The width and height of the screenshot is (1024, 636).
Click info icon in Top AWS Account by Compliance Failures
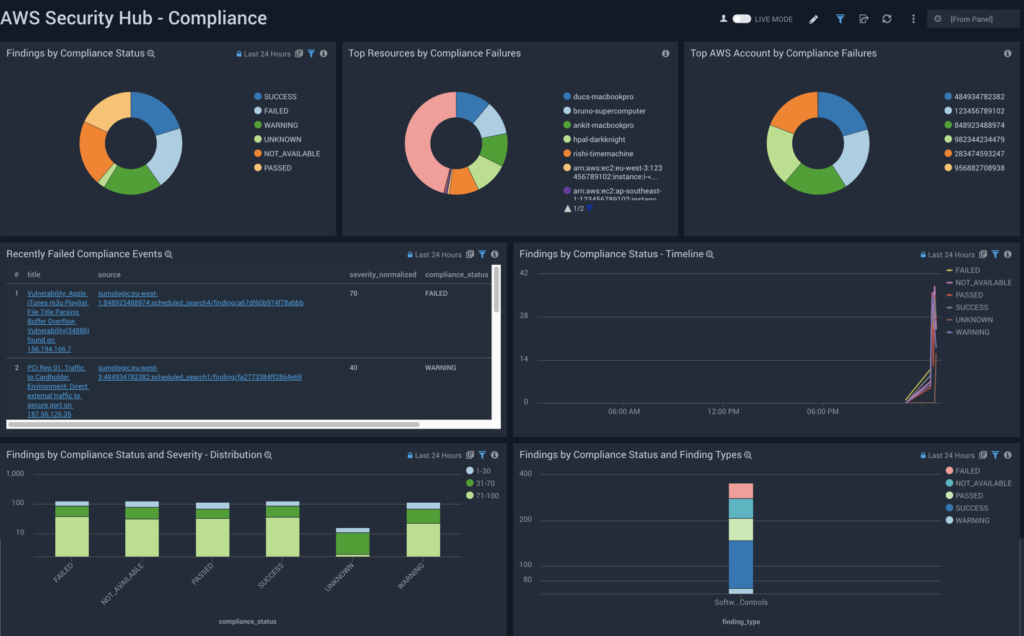(1008, 54)
